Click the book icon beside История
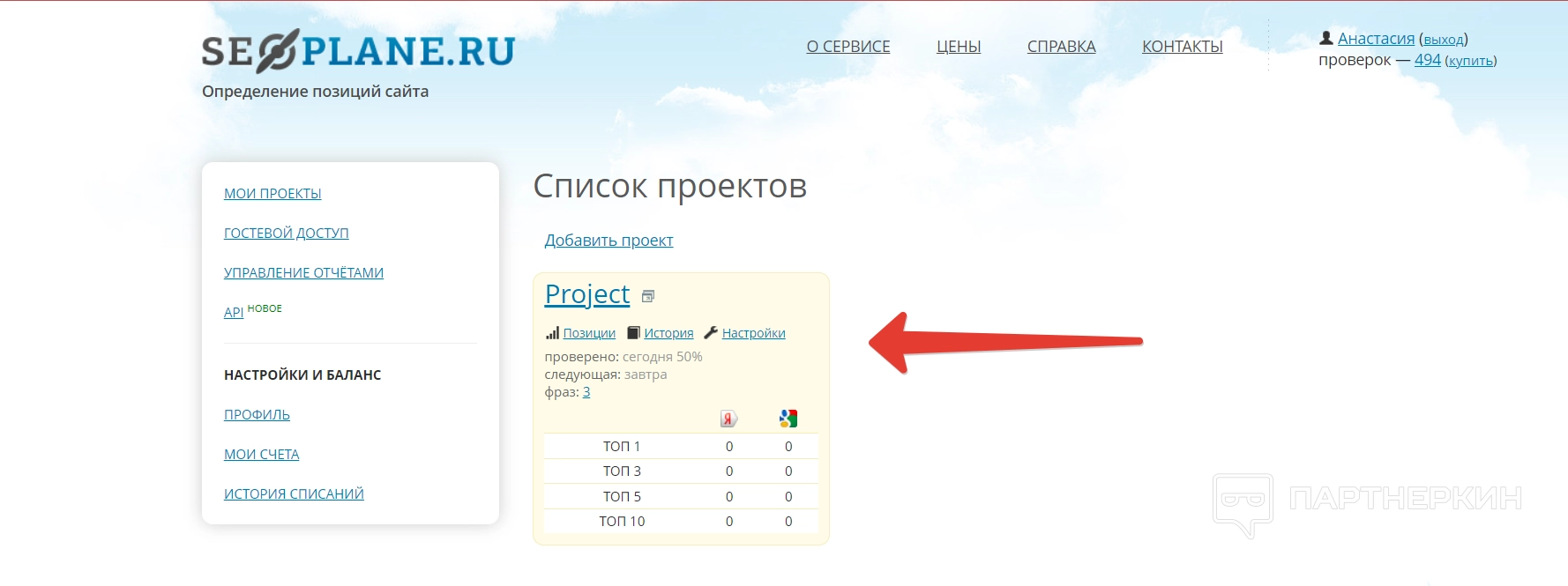 pos(633,333)
